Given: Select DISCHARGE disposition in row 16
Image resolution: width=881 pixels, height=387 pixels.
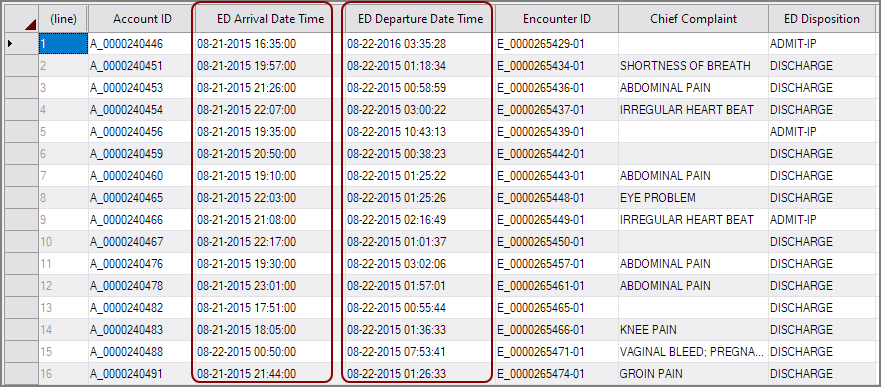Looking at the screenshot, I should pos(821,373).
